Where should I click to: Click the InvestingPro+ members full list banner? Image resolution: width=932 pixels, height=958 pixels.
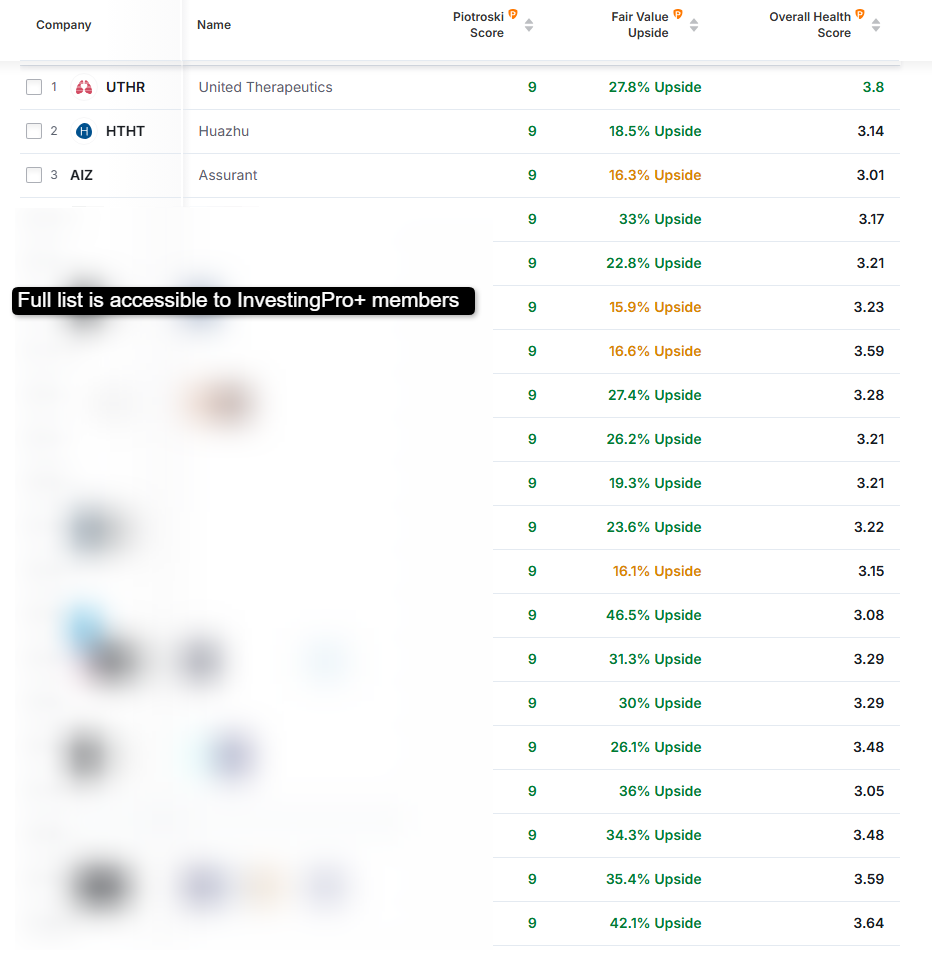tap(243, 301)
